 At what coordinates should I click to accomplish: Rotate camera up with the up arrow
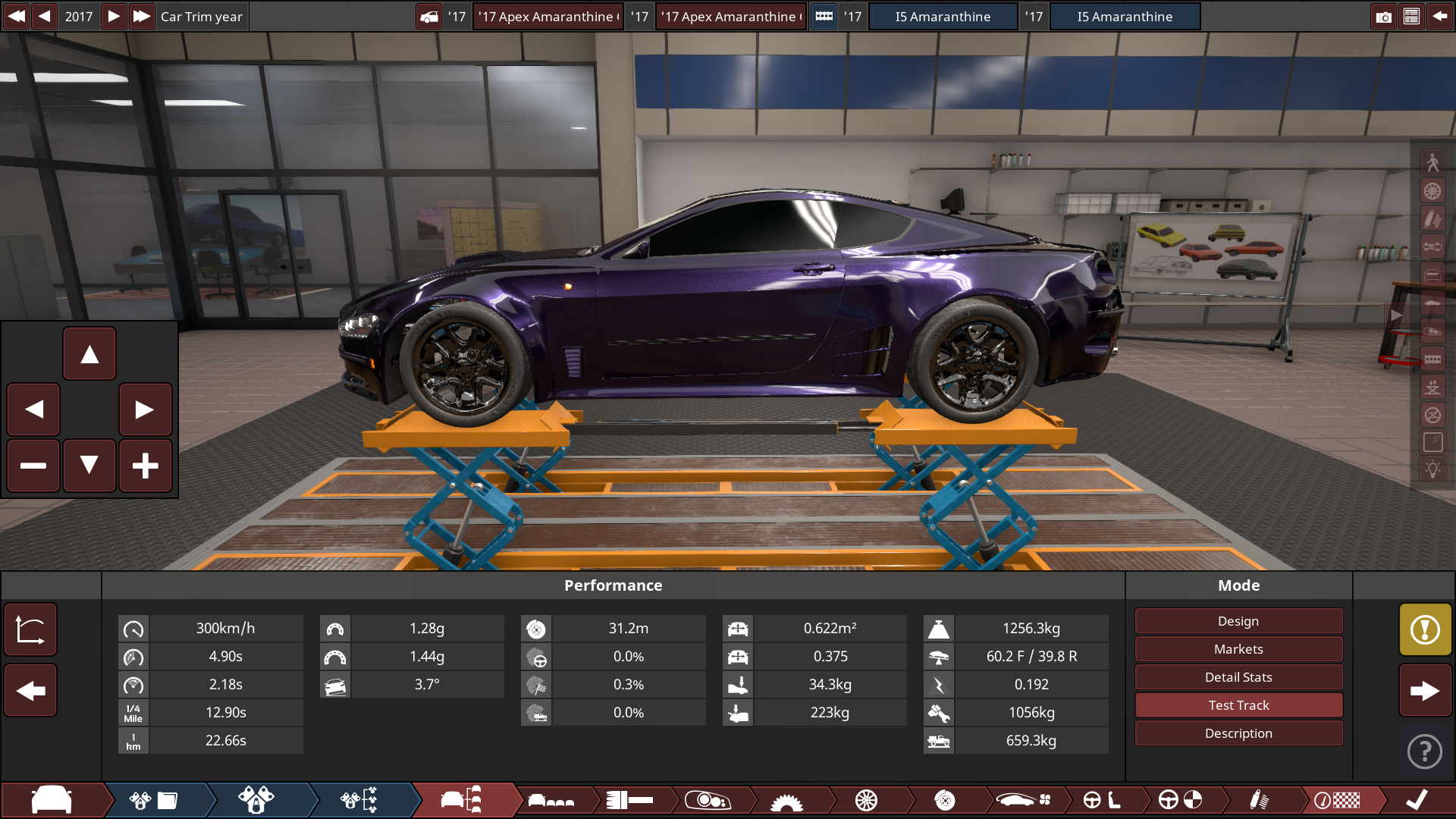(89, 353)
